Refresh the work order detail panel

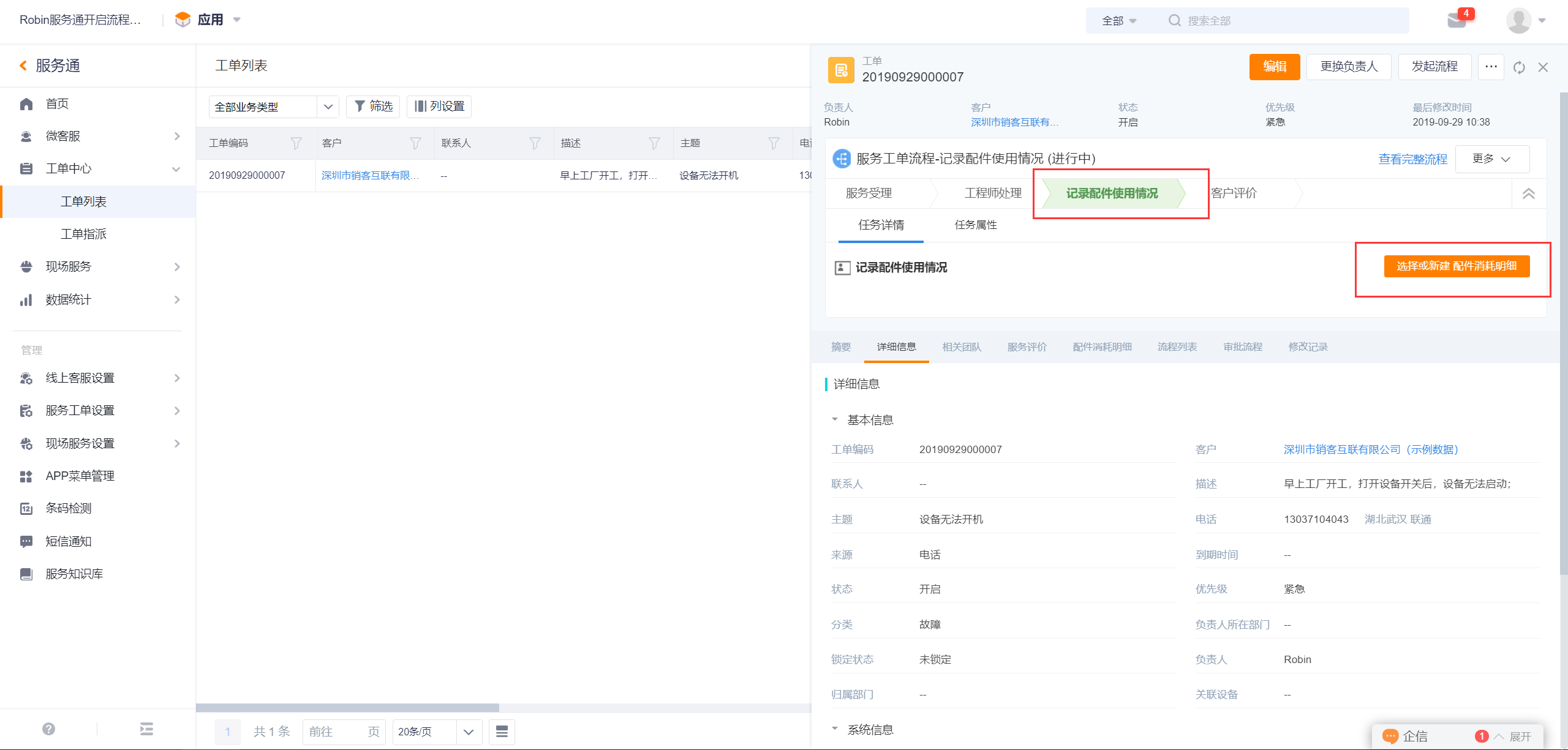click(x=1519, y=67)
